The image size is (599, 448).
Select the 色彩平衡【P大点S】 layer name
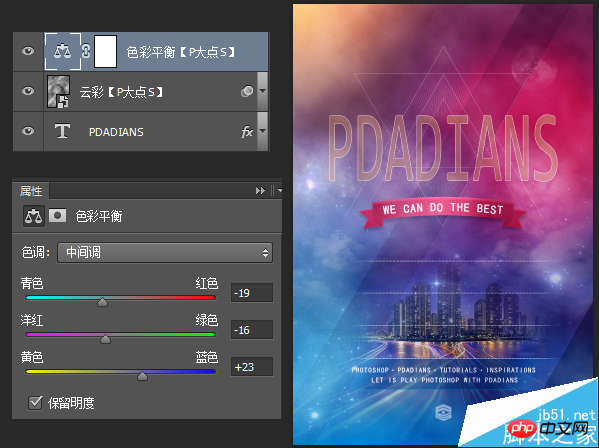[181, 52]
